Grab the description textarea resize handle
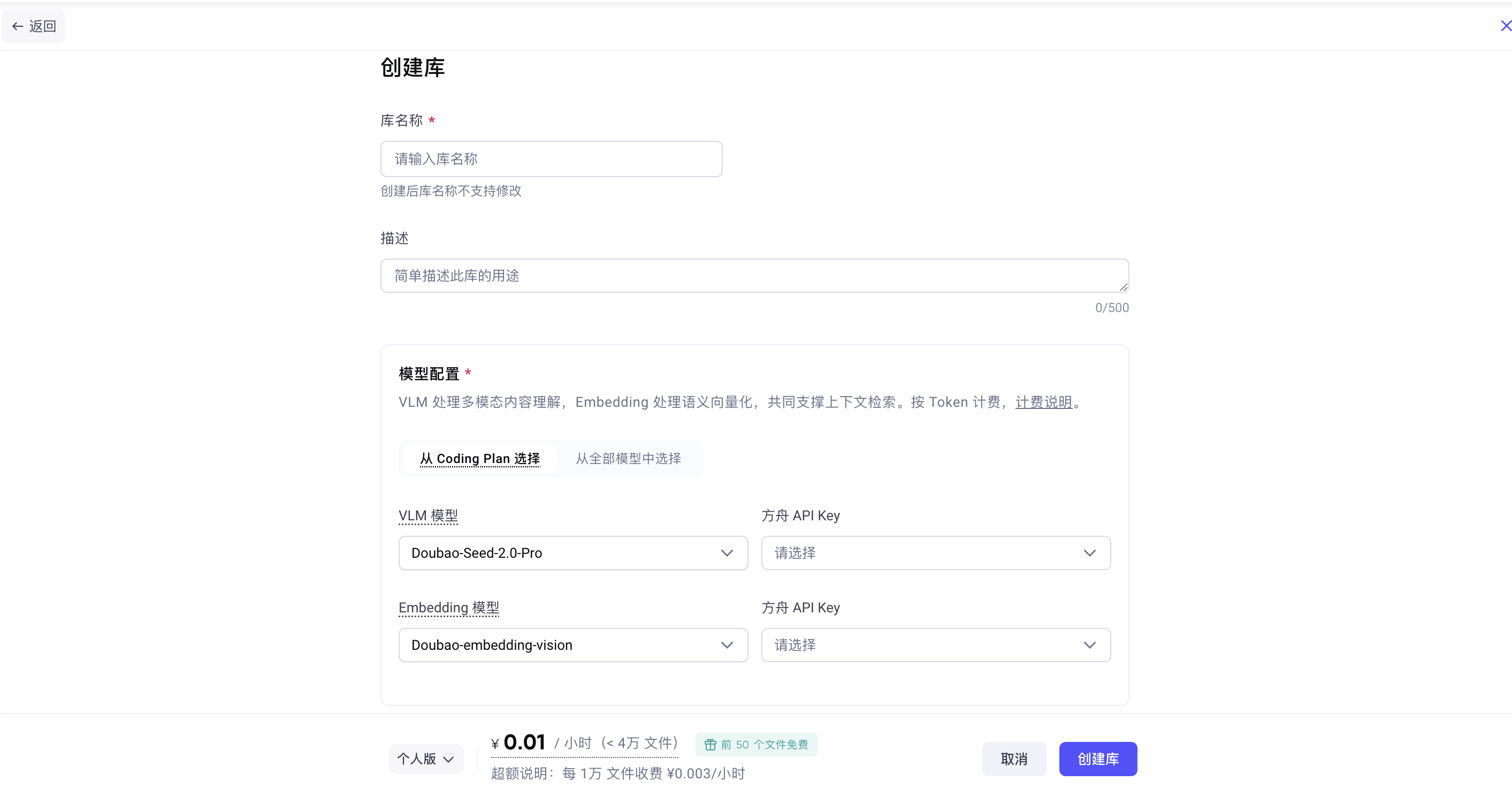Image resolution: width=1512 pixels, height=804 pixels. 1123,287
